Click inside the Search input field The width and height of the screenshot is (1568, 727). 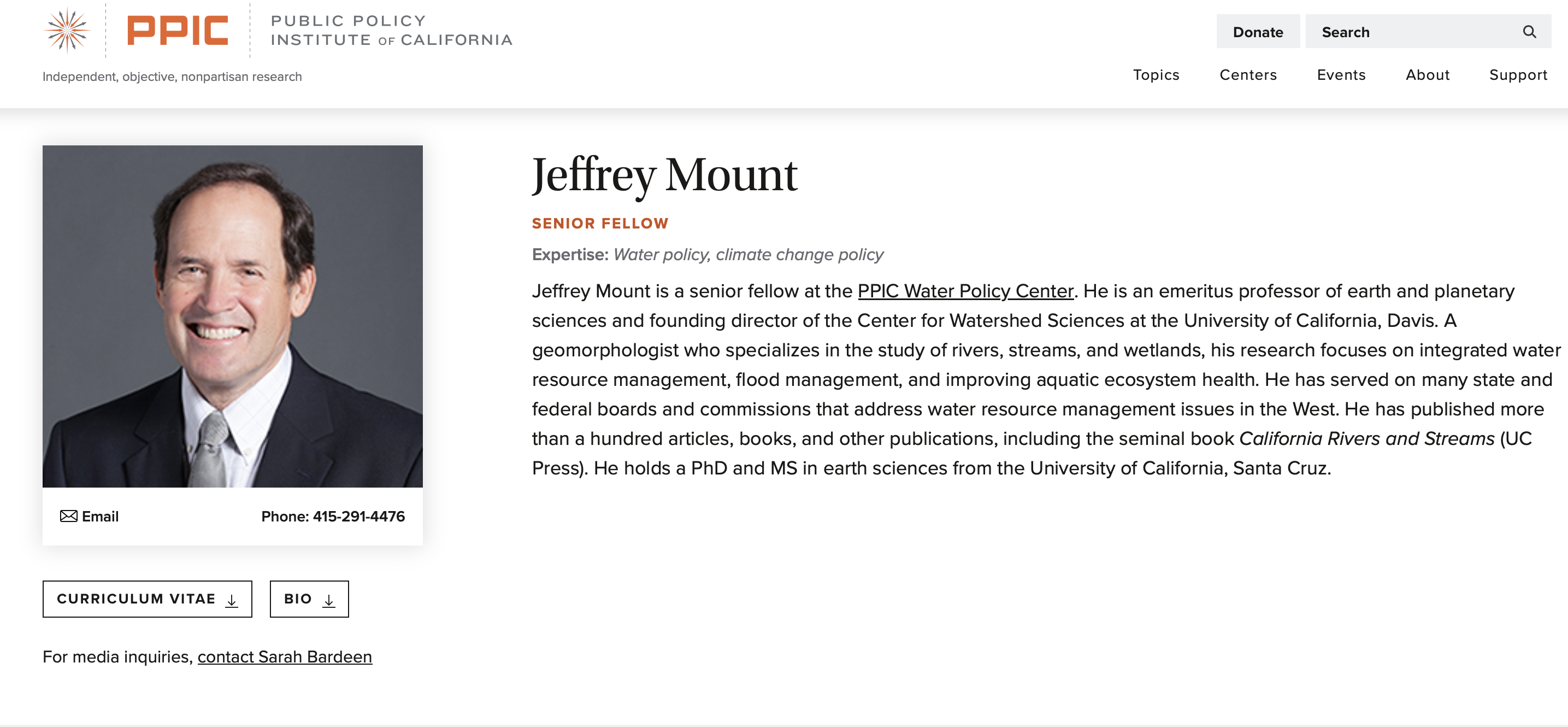(1412, 32)
